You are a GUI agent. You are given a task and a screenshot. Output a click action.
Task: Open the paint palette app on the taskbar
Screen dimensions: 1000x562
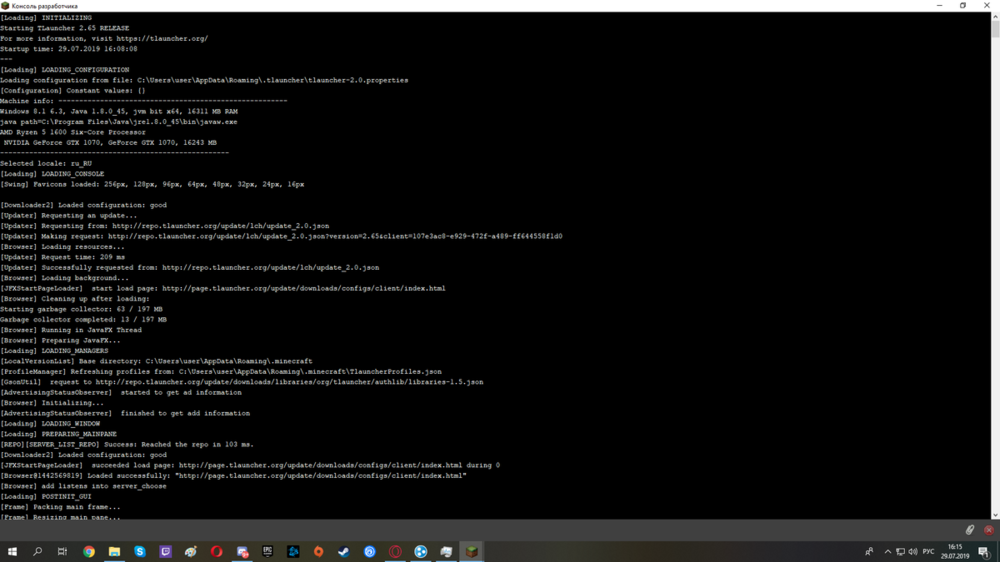(191, 551)
